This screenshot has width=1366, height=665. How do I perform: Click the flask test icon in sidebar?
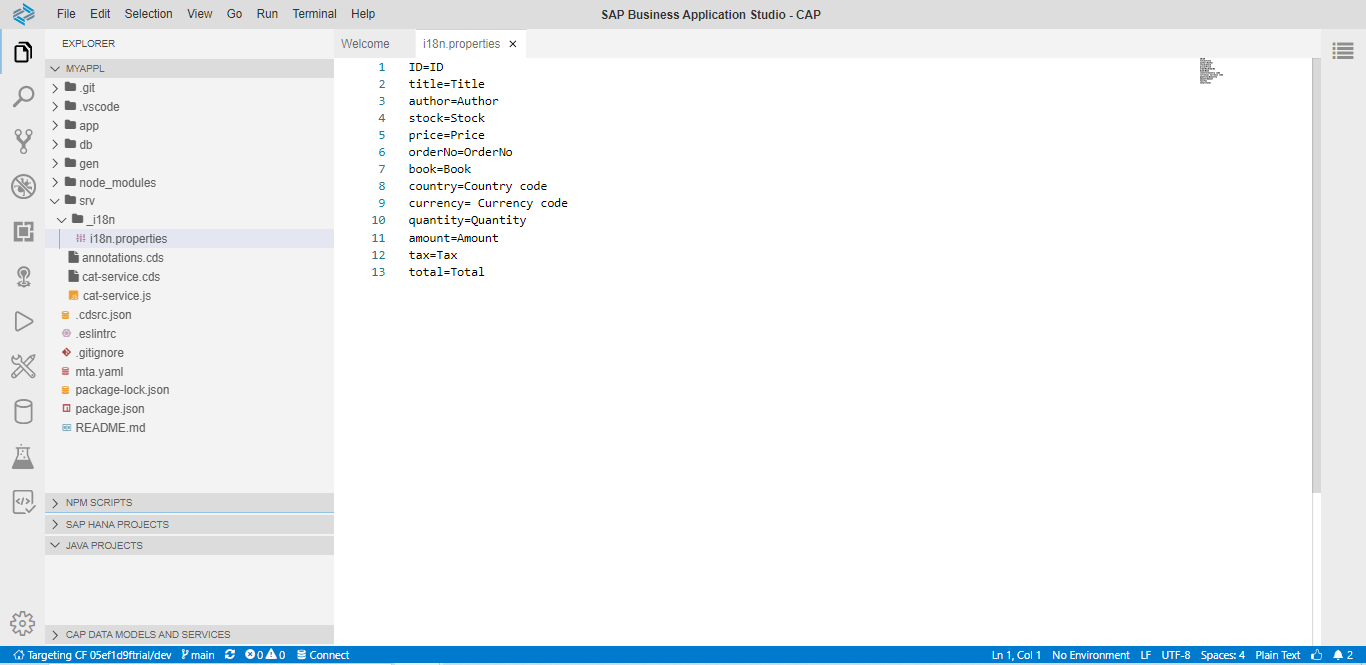point(22,457)
